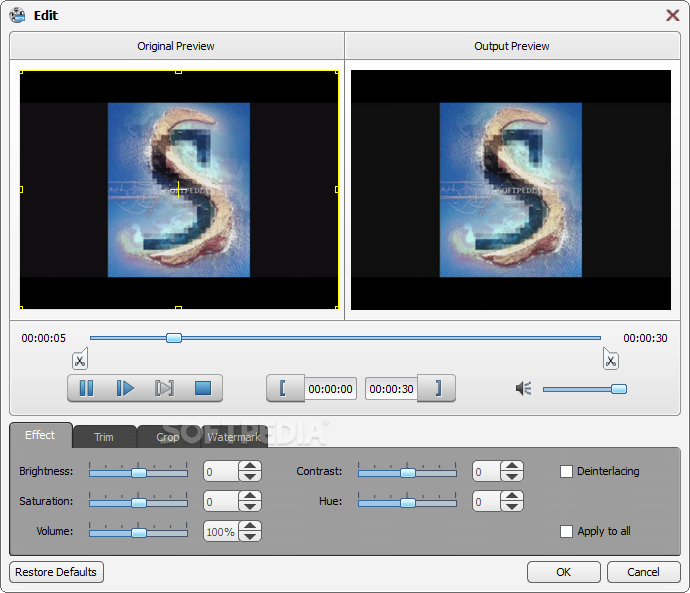
Task: Click the Saturation slider handle
Action: [139, 503]
